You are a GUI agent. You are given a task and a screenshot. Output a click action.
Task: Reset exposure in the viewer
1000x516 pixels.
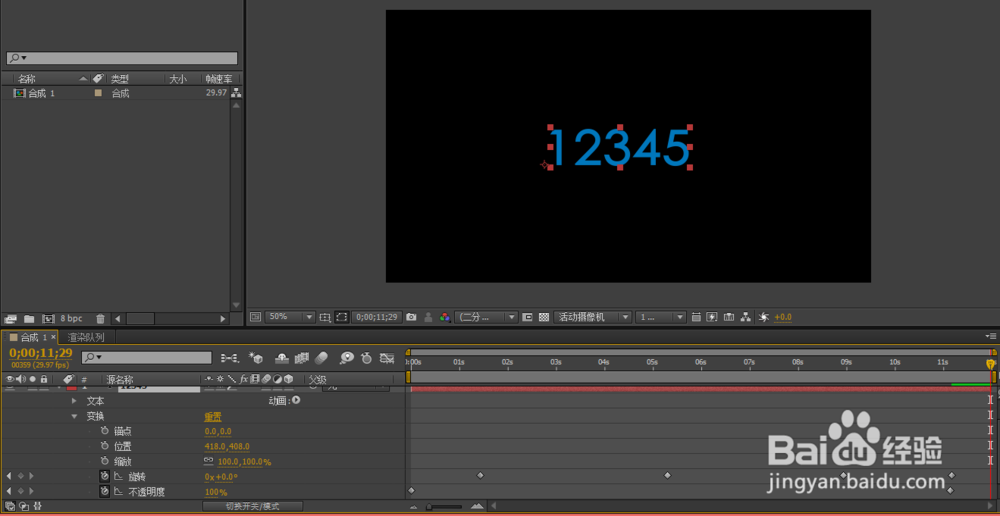[x=764, y=317]
